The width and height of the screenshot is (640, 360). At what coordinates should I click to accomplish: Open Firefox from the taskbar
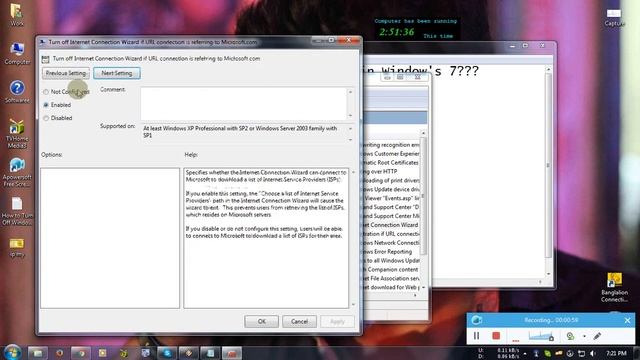(x=60, y=353)
